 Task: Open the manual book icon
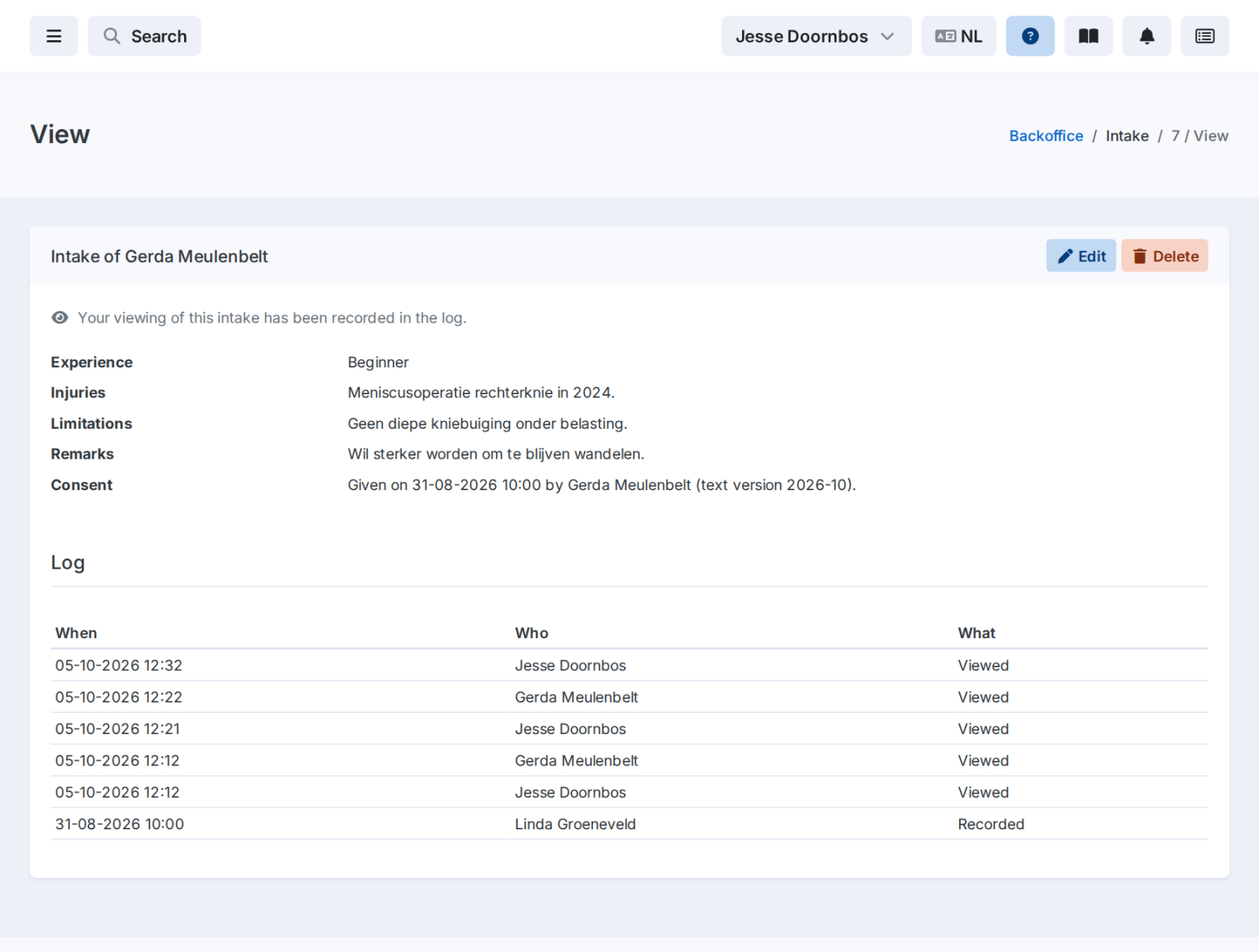pyautogui.click(x=1088, y=36)
